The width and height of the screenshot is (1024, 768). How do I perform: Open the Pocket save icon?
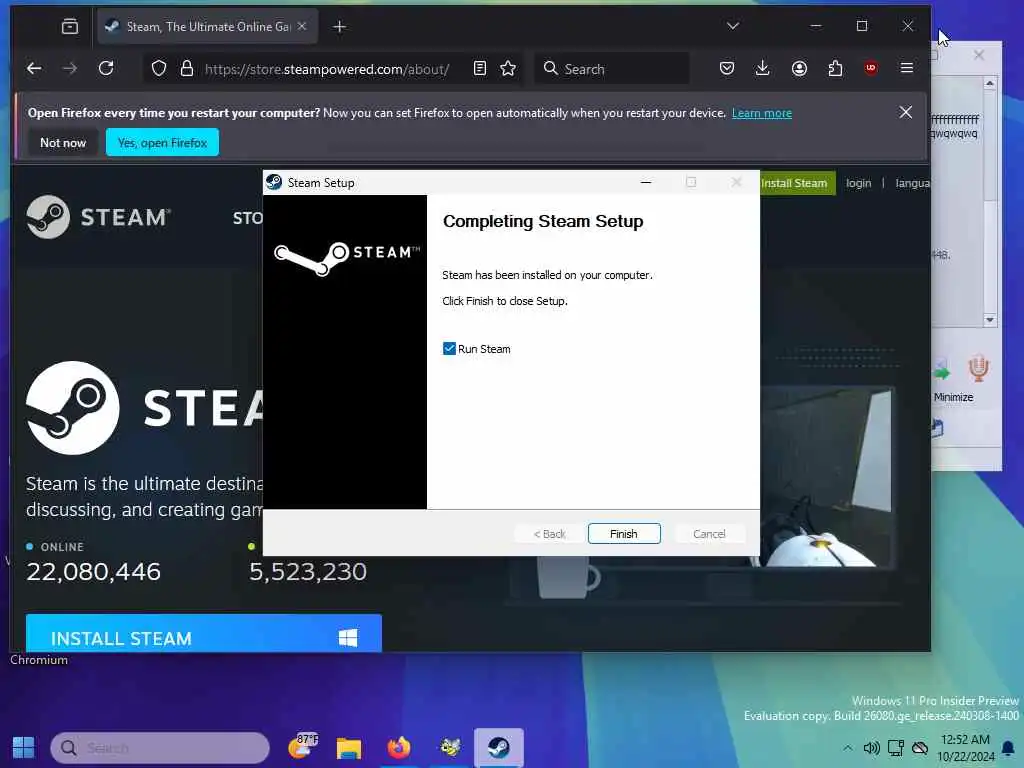pos(727,69)
